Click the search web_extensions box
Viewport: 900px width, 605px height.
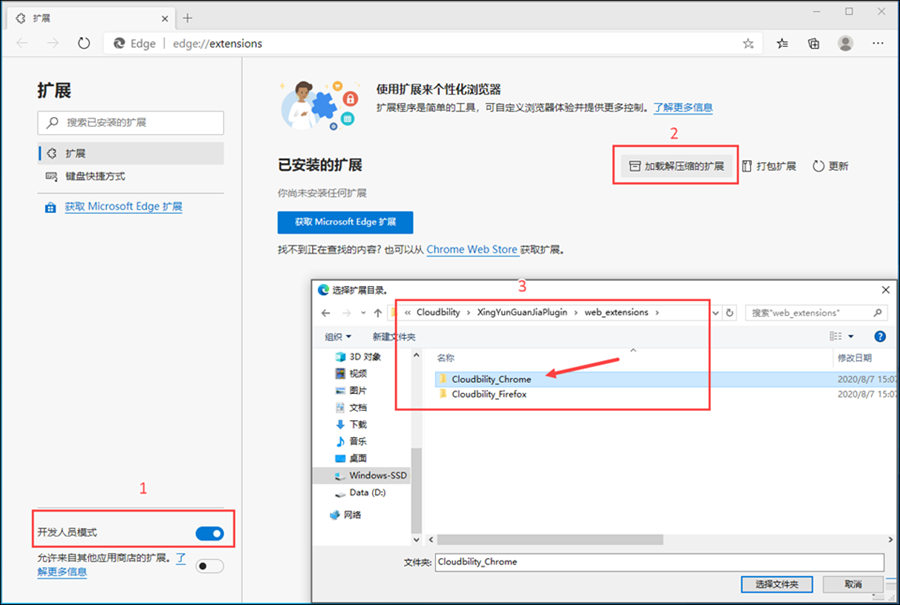(x=816, y=313)
